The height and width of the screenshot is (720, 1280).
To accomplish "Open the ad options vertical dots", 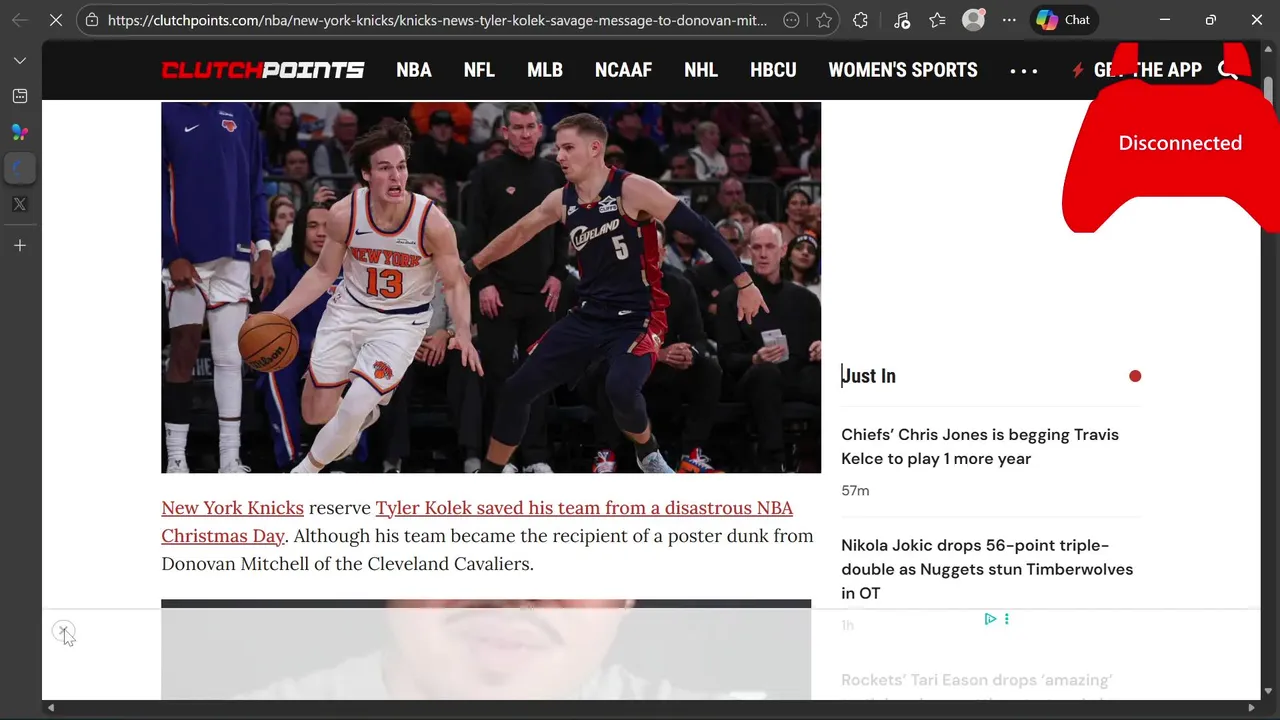I will [1006, 619].
